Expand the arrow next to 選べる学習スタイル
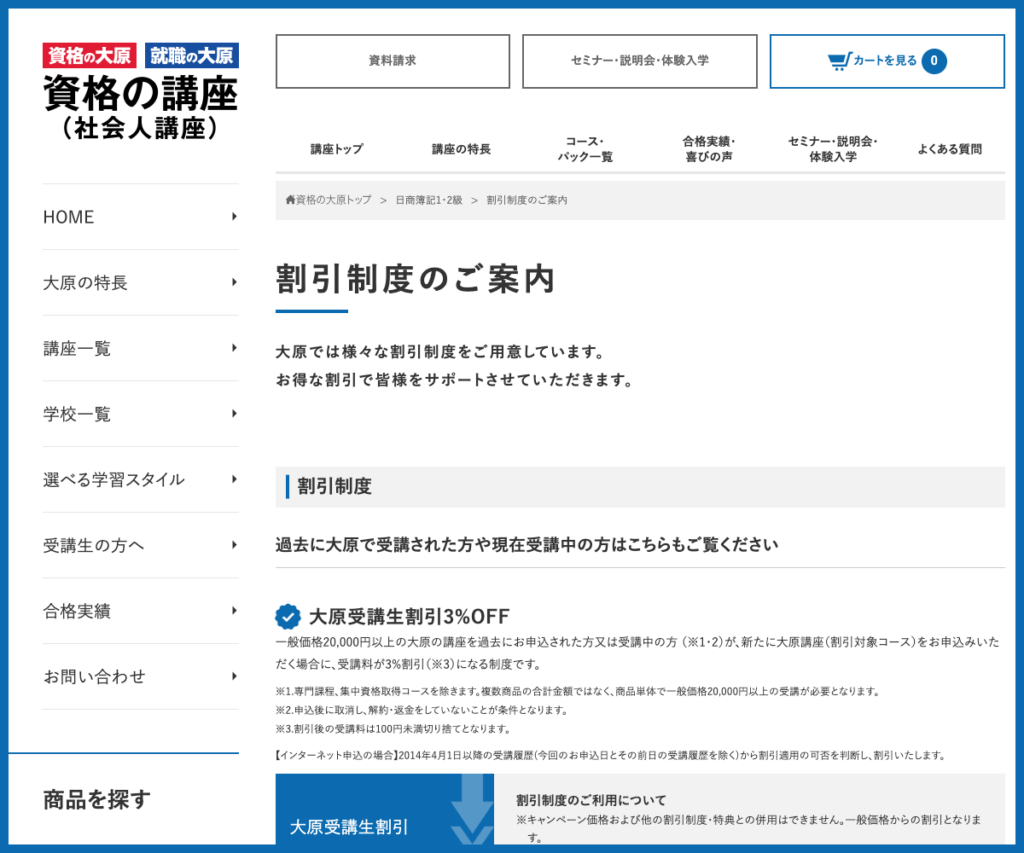The width and height of the screenshot is (1024, 853). (234, 479)
